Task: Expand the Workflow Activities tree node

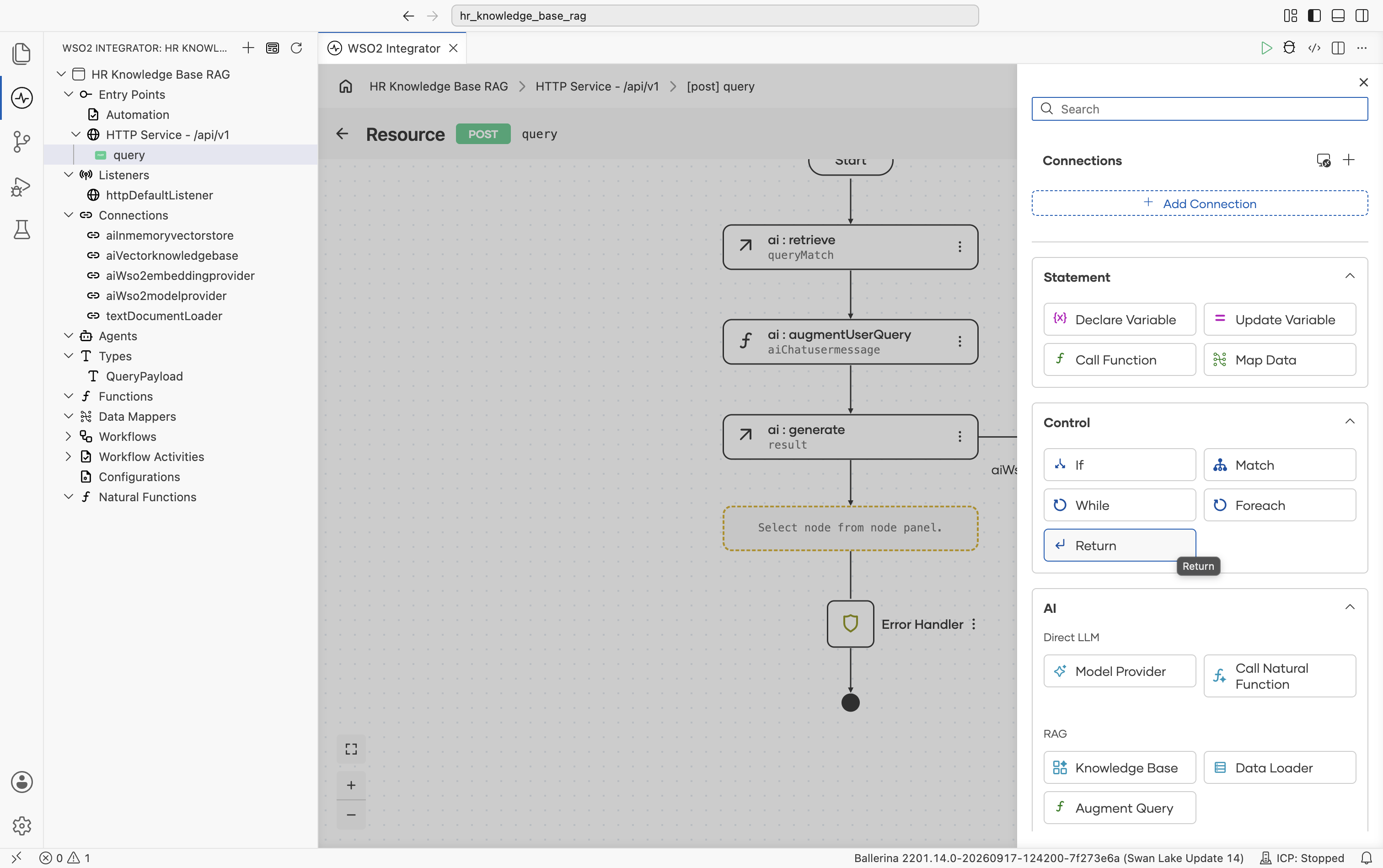Action: [68, 456]
